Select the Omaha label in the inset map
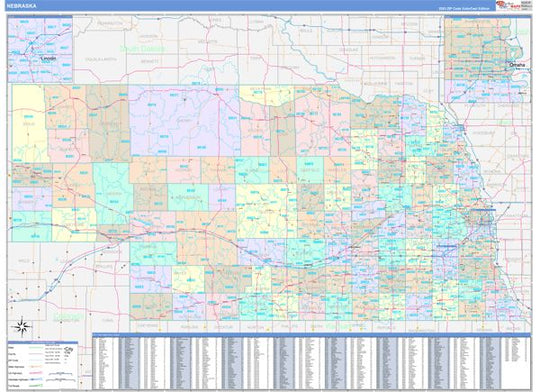 tap(517, 64)
